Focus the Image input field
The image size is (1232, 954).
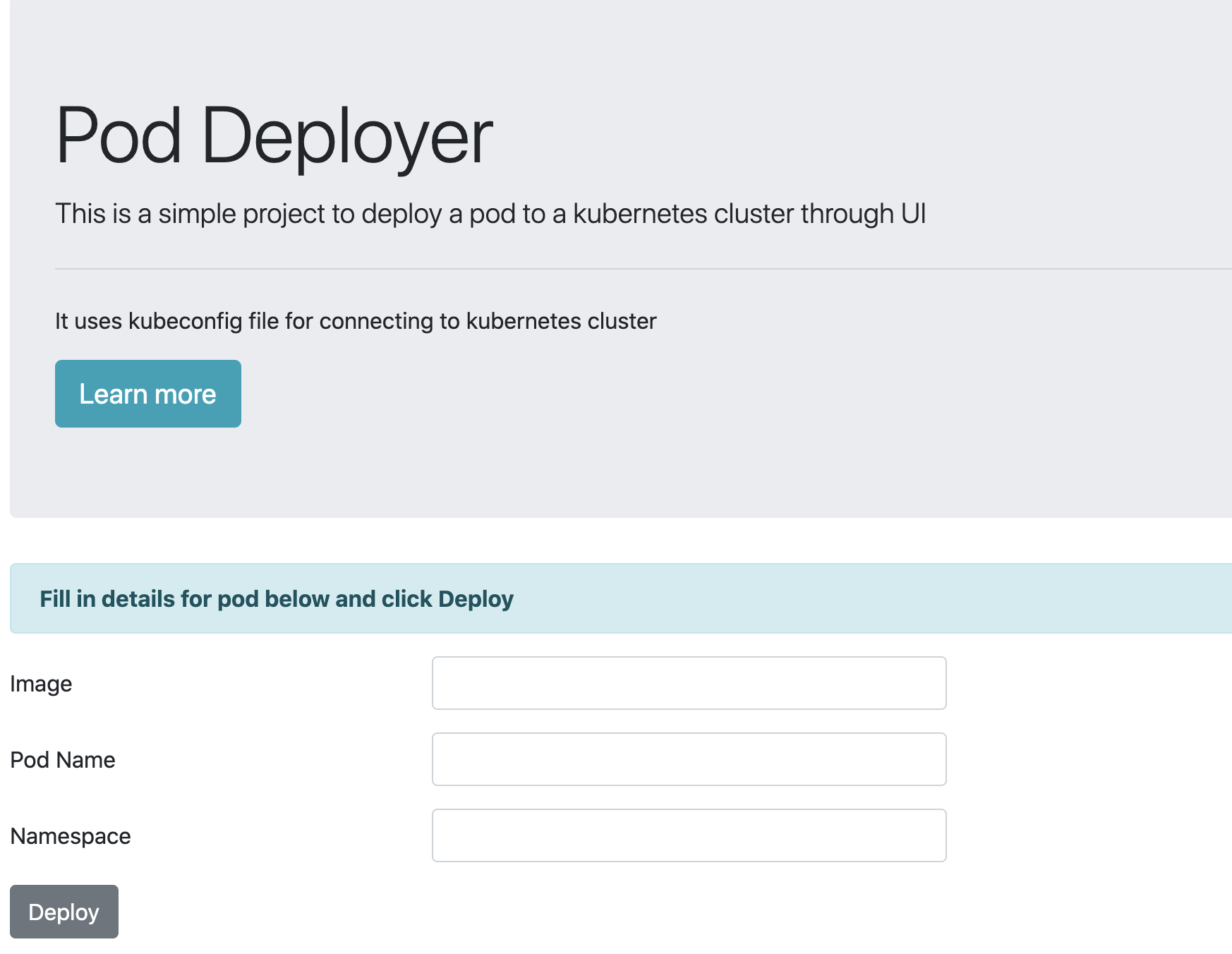[689, 683]
